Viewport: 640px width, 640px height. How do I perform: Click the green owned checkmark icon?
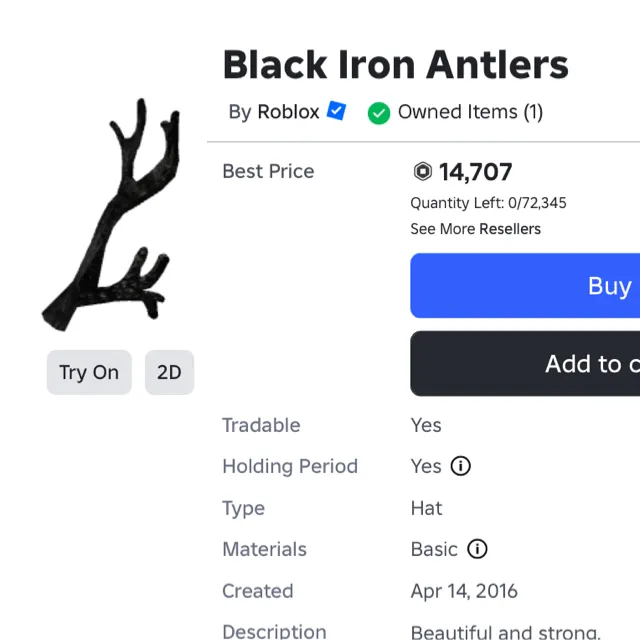[378, 113]
